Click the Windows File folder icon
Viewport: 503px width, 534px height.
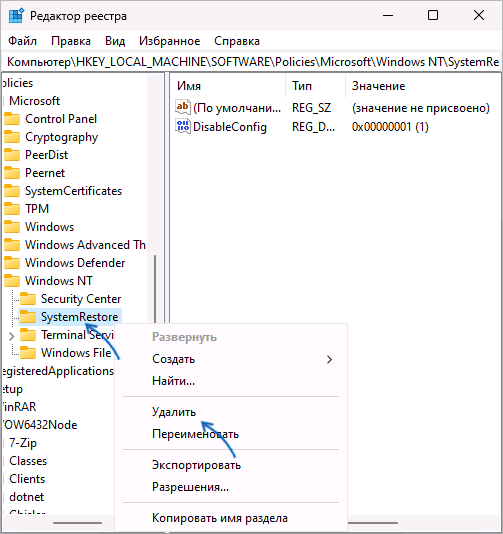pos(28,353)
